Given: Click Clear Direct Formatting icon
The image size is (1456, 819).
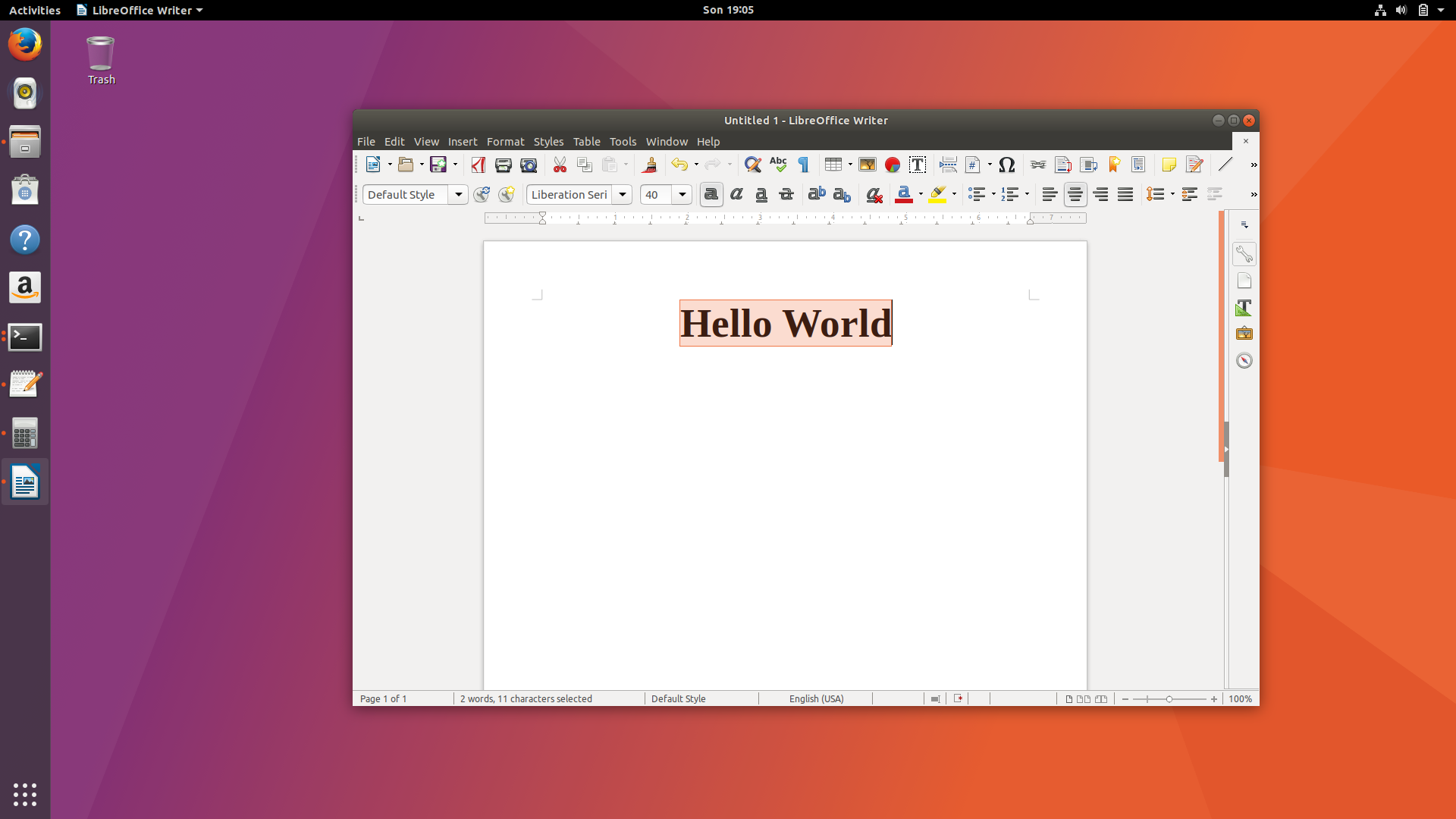Looking at the screenshot, I should [874, 195].
